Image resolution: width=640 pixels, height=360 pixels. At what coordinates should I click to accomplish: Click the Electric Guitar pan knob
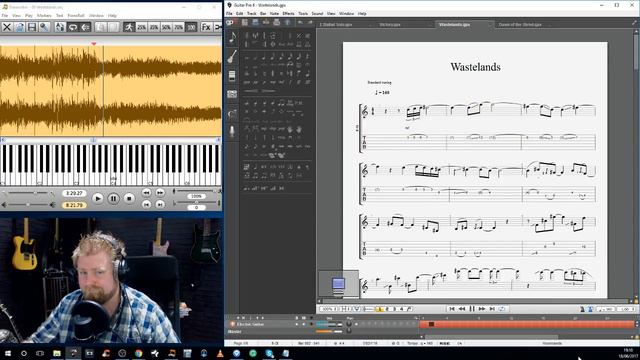[x=349, y=324]
